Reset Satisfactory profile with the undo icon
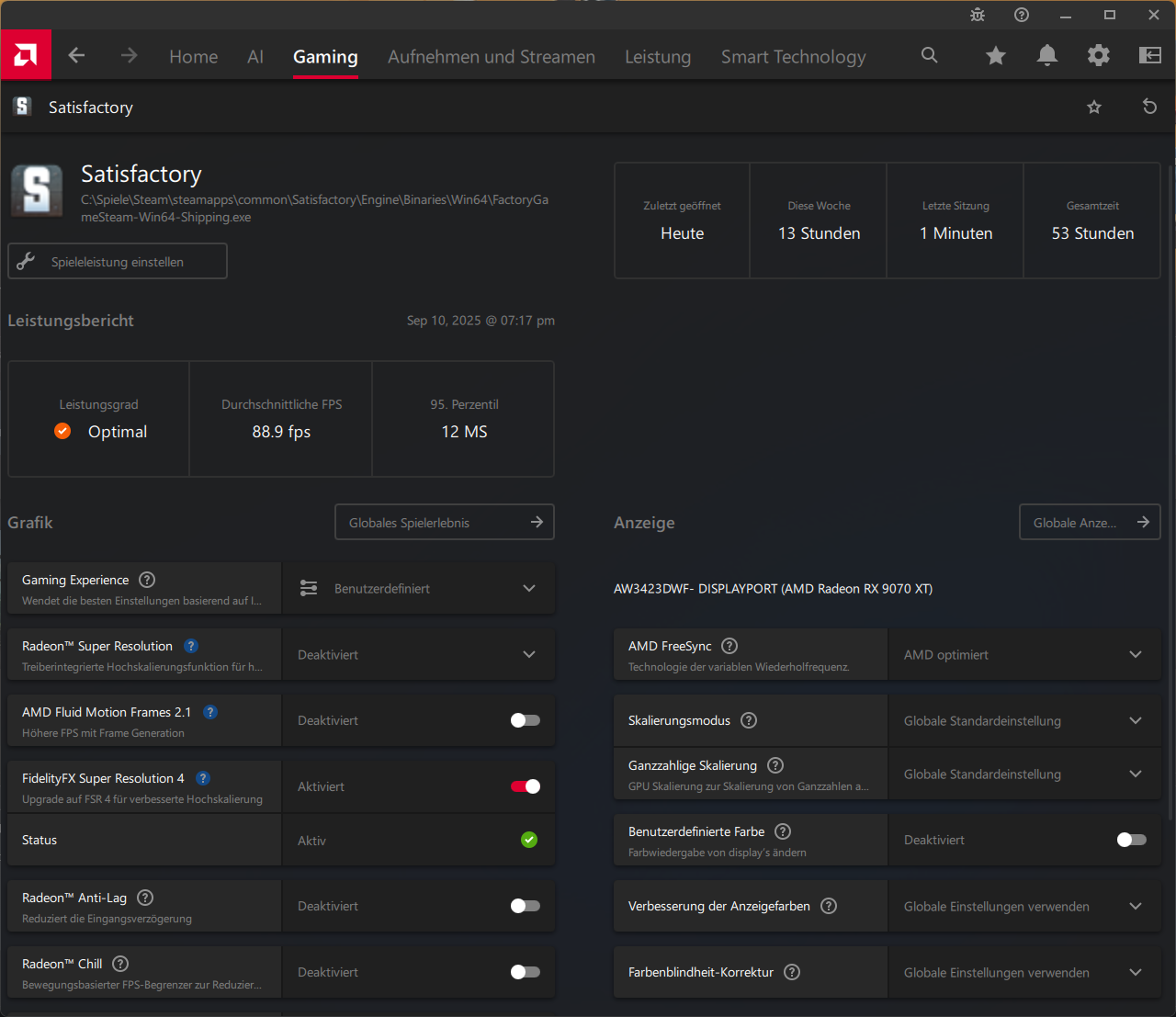Viewport: 1176px width, 1017px height. tap(1149, 107)
